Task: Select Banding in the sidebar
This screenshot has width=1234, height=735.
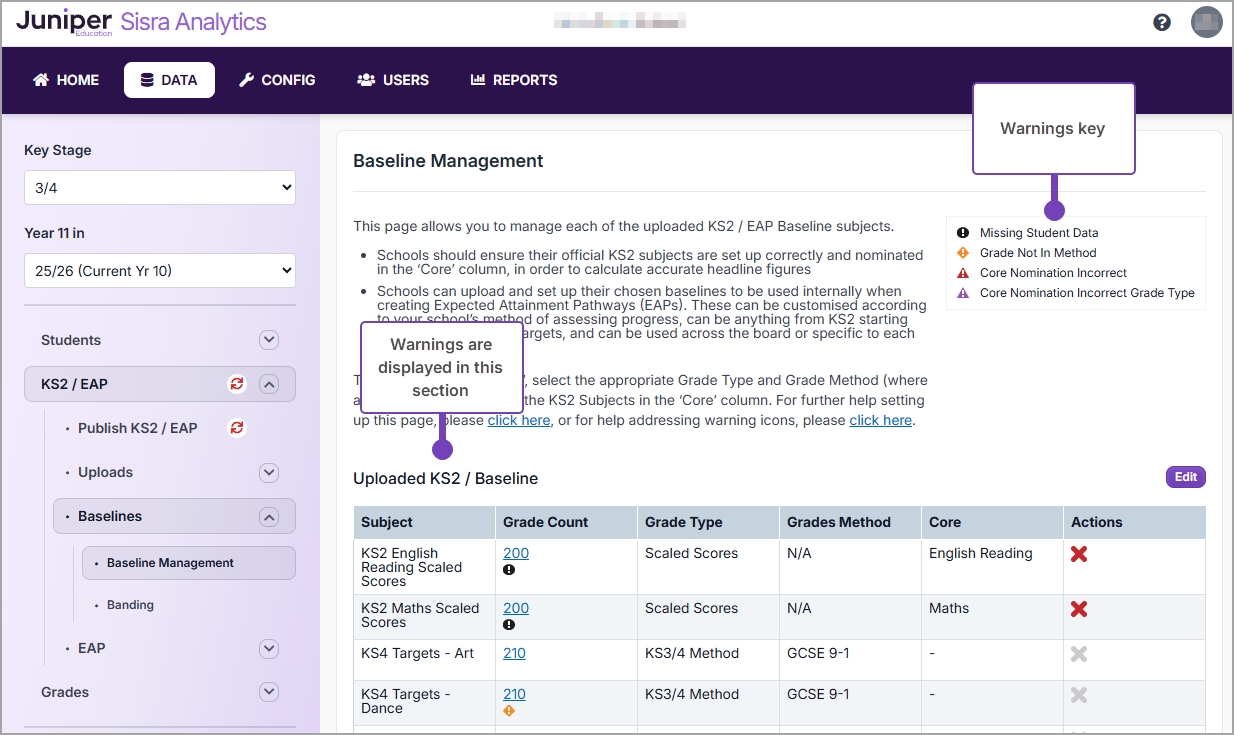Action: point(130,605)
